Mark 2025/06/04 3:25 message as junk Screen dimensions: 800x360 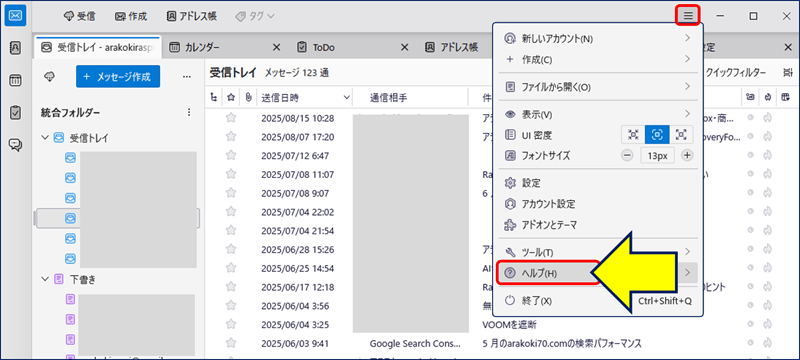pyautogui.click(x=766, y=324)
